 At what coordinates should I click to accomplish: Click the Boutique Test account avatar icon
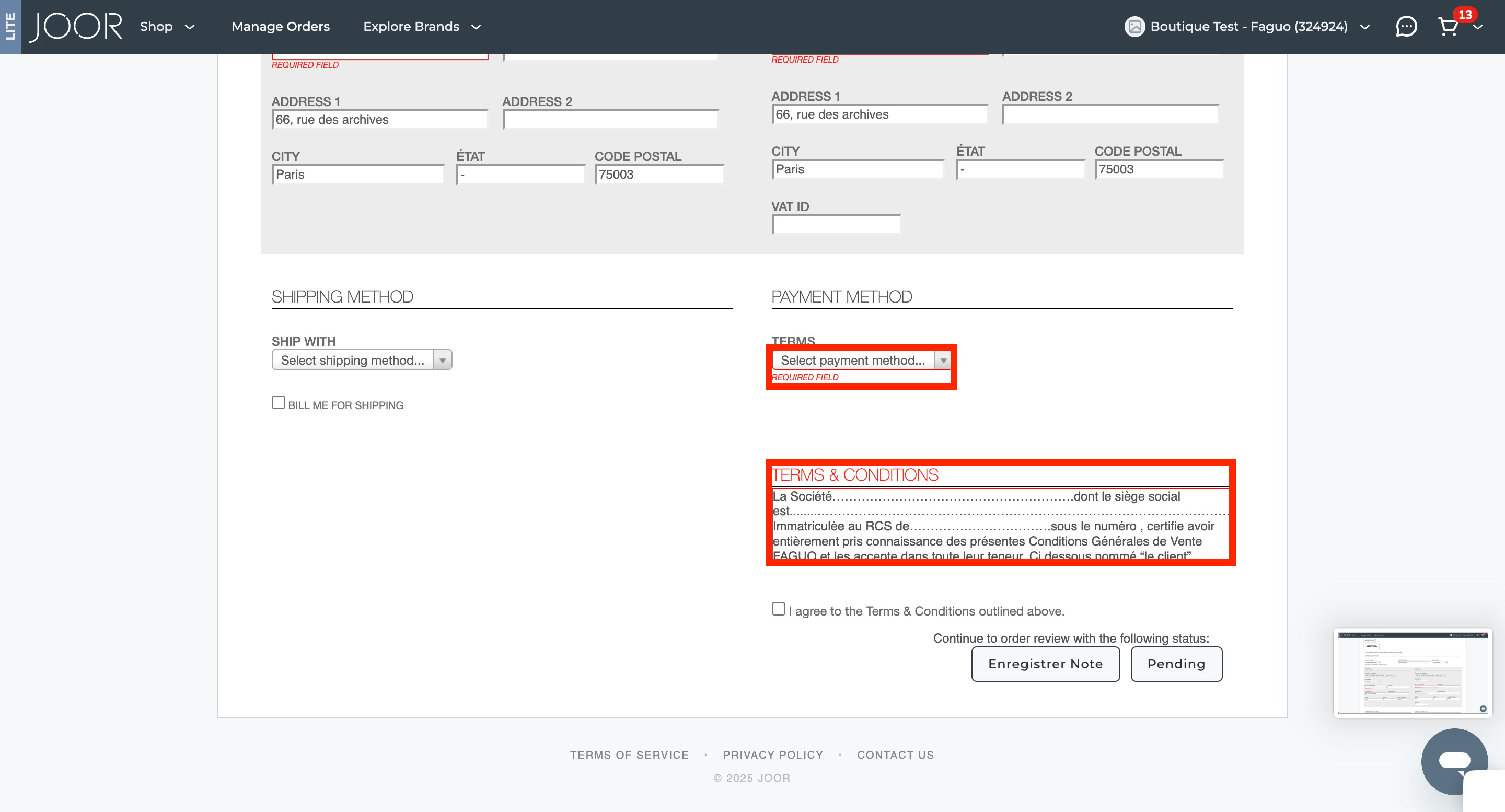click(1134, 26)
